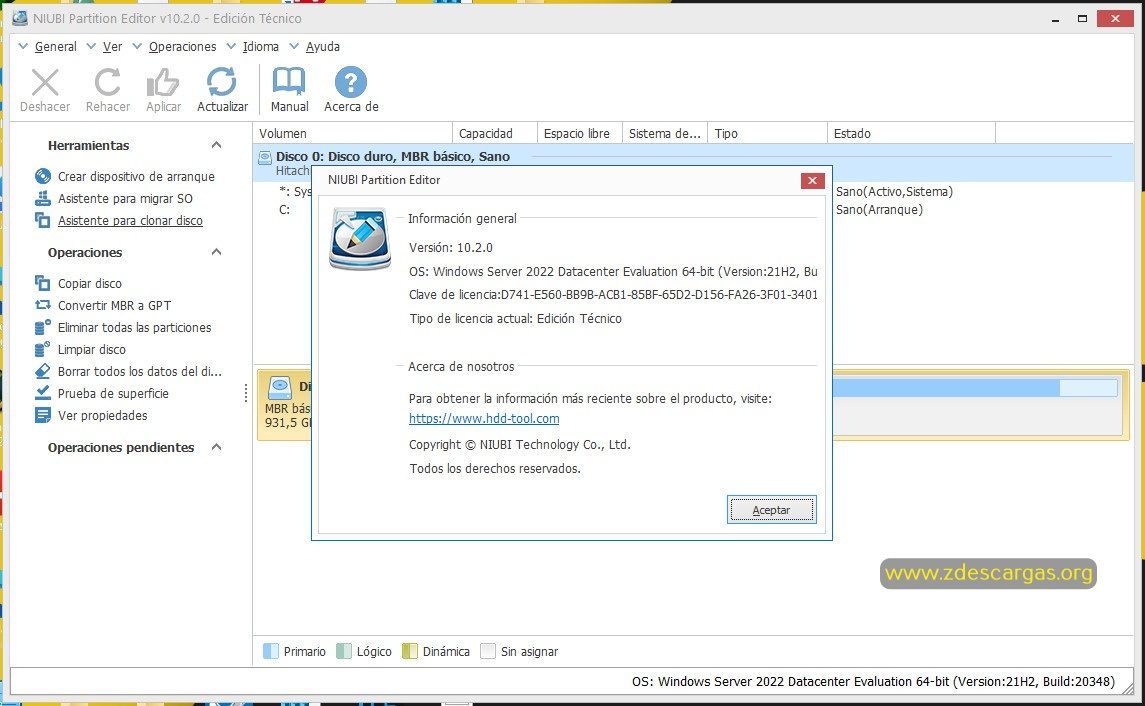
Task: Click the Copiar disco icon
Action: pyautogui.click(x=43, y=283)
